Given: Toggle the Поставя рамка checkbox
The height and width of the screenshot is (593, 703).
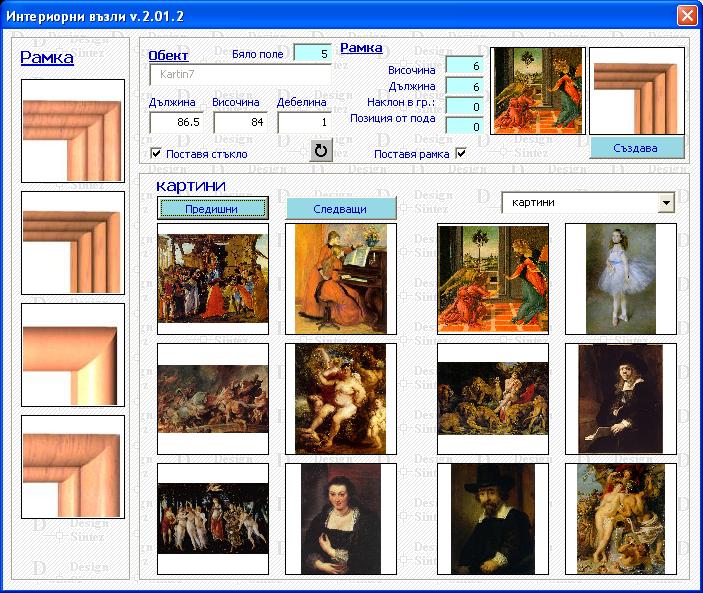Looking at the screenshot, I should tap(460, 153).
